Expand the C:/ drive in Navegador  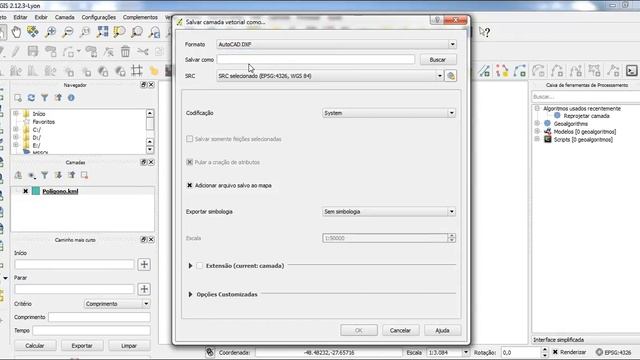point(16,129)
